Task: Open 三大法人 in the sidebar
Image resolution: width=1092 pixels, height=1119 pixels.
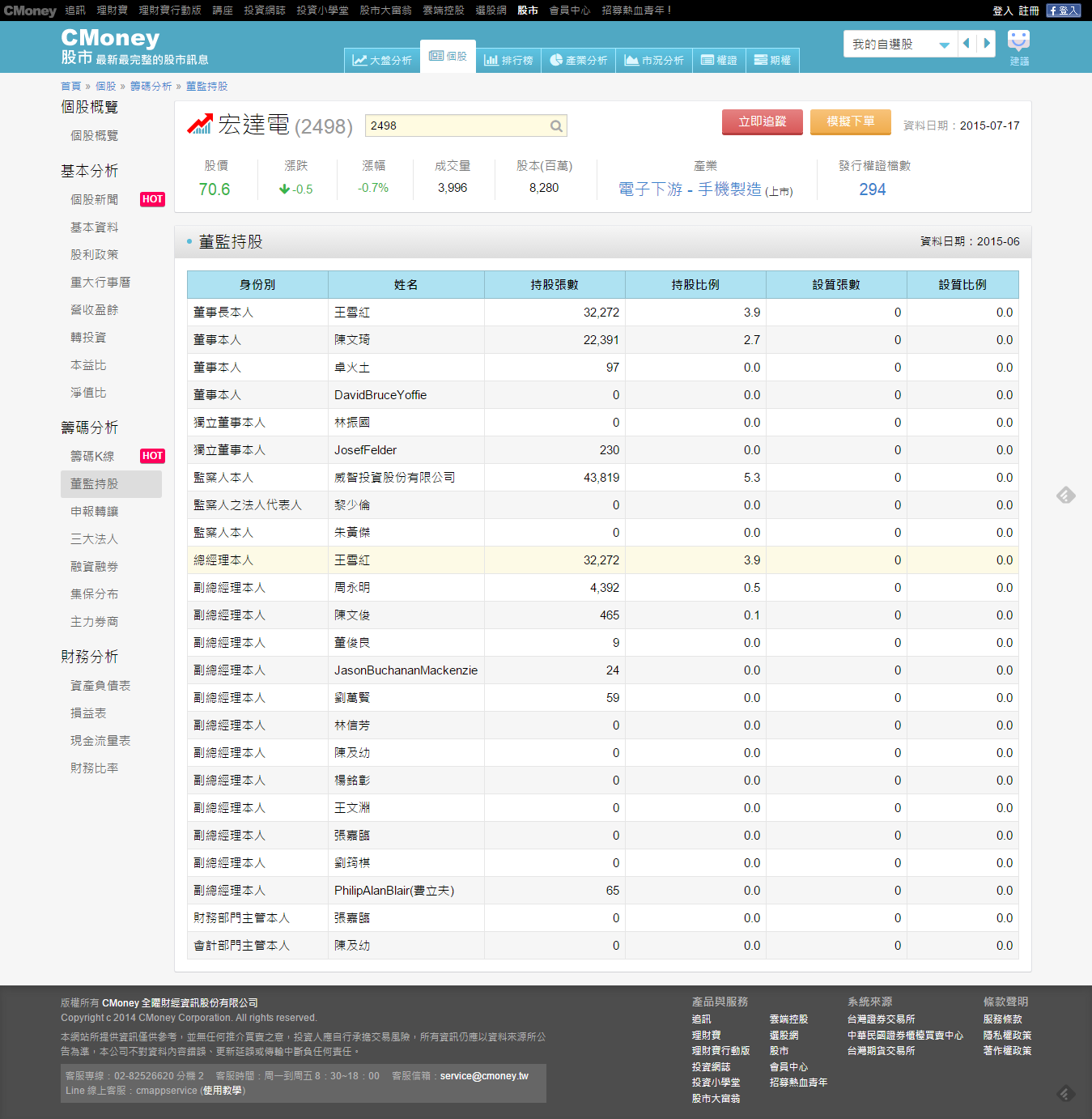Action: click(94, 538)
